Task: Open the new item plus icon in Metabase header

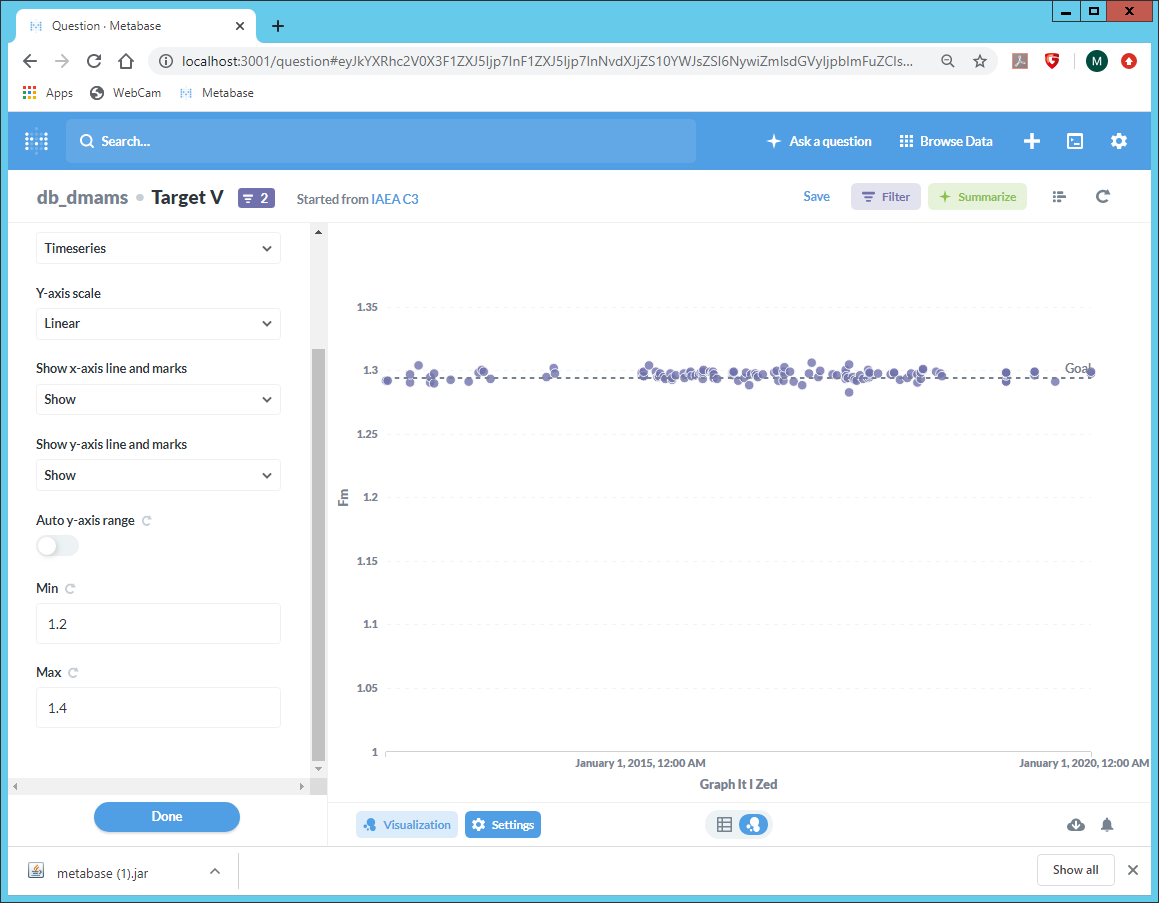Action: click(x=1032, y=141)
